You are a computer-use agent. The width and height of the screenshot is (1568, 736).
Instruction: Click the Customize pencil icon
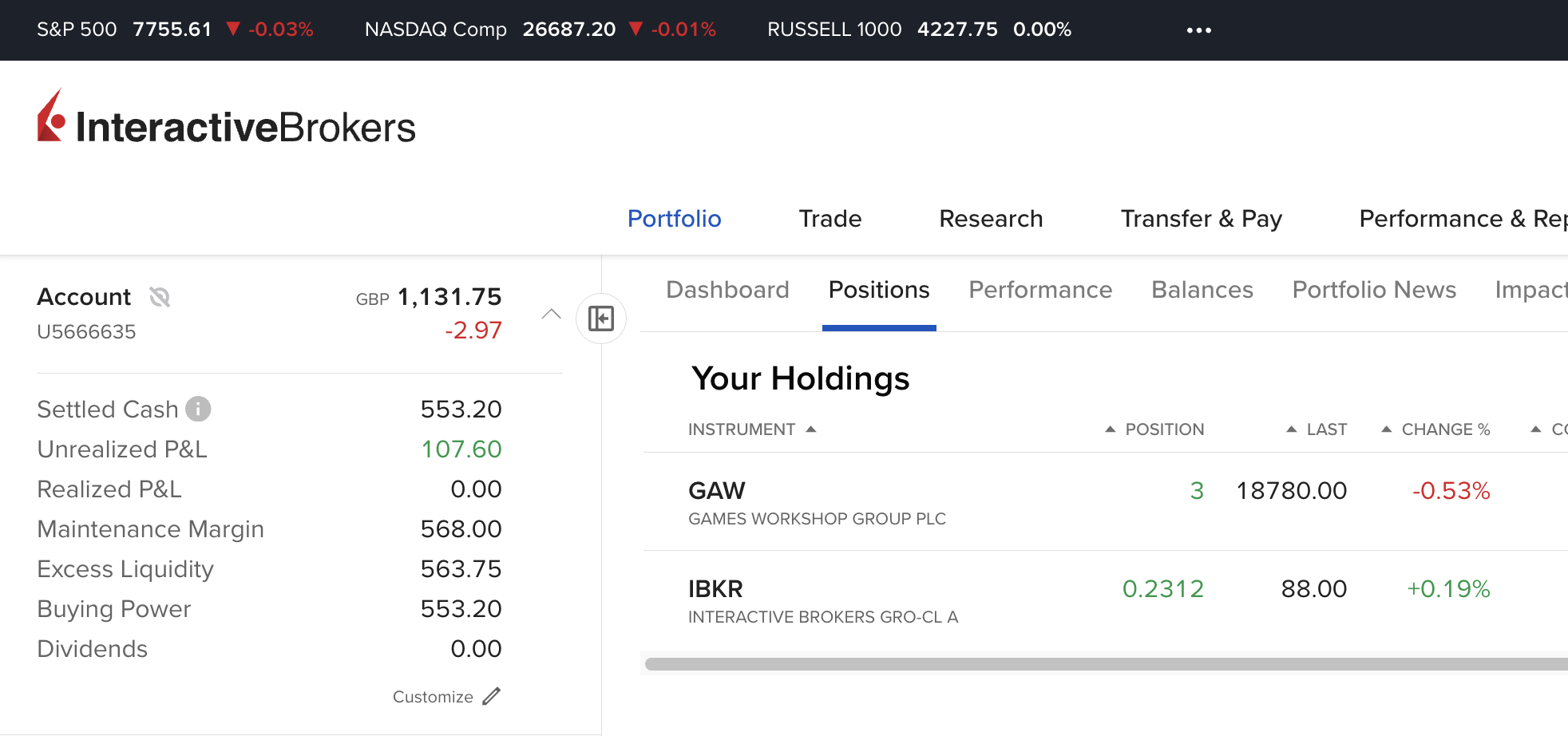click(492, 696)
